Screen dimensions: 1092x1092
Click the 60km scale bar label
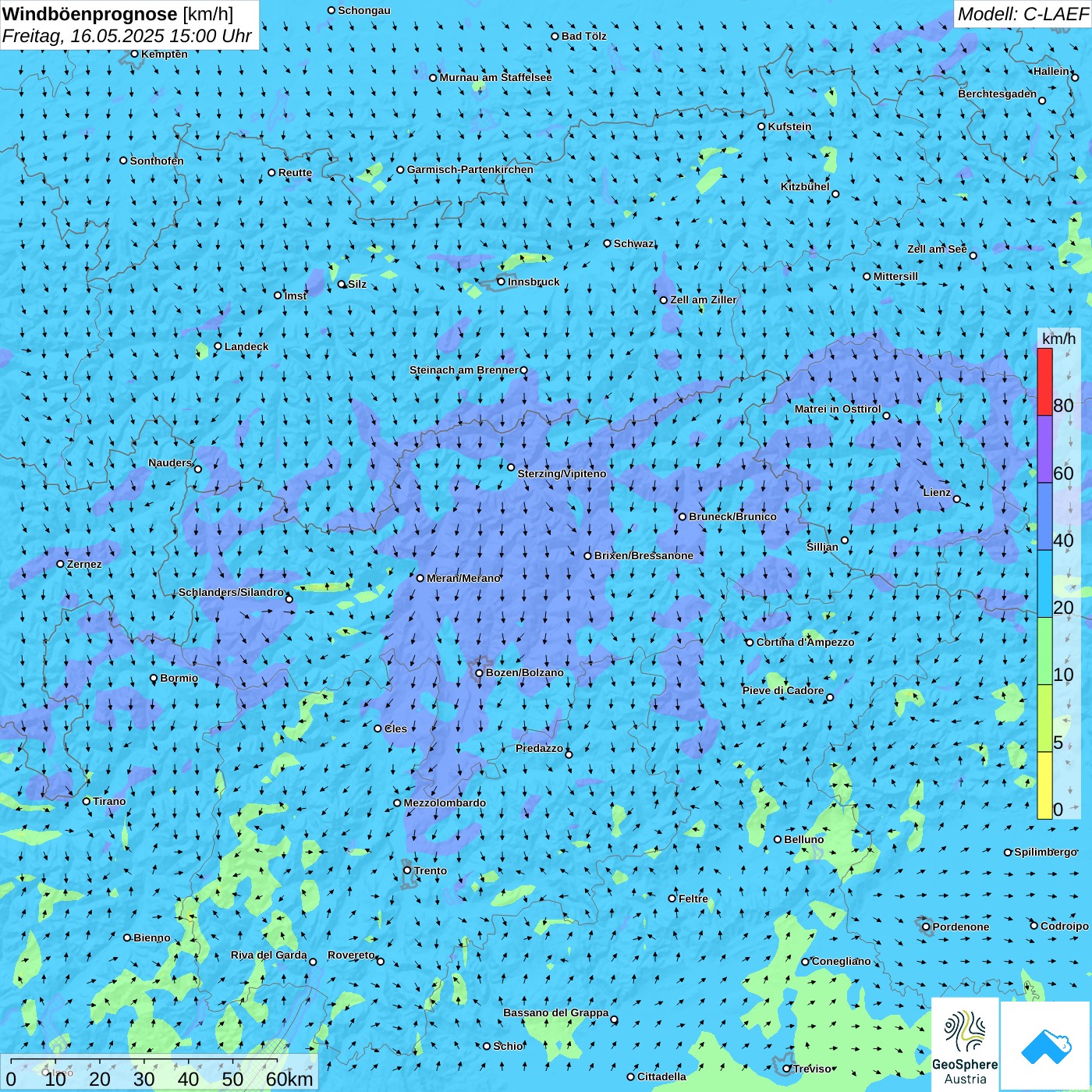pyautogui.click(x=289, y=1080)
